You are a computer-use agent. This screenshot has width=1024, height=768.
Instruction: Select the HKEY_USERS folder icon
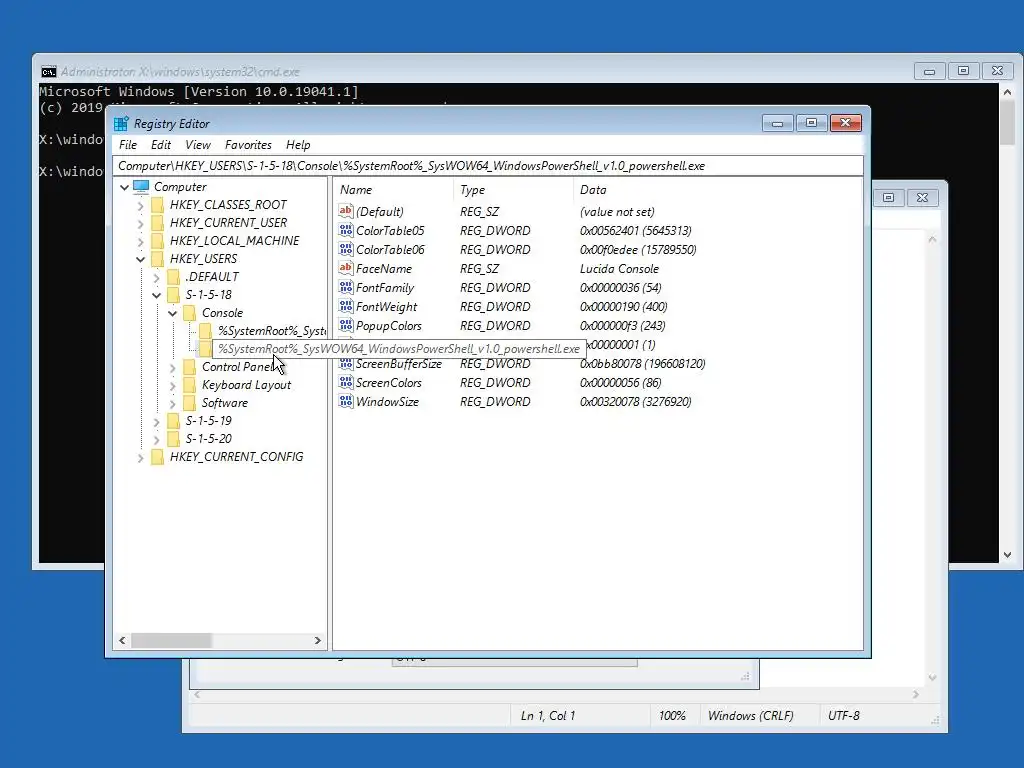tap(157, 259)
